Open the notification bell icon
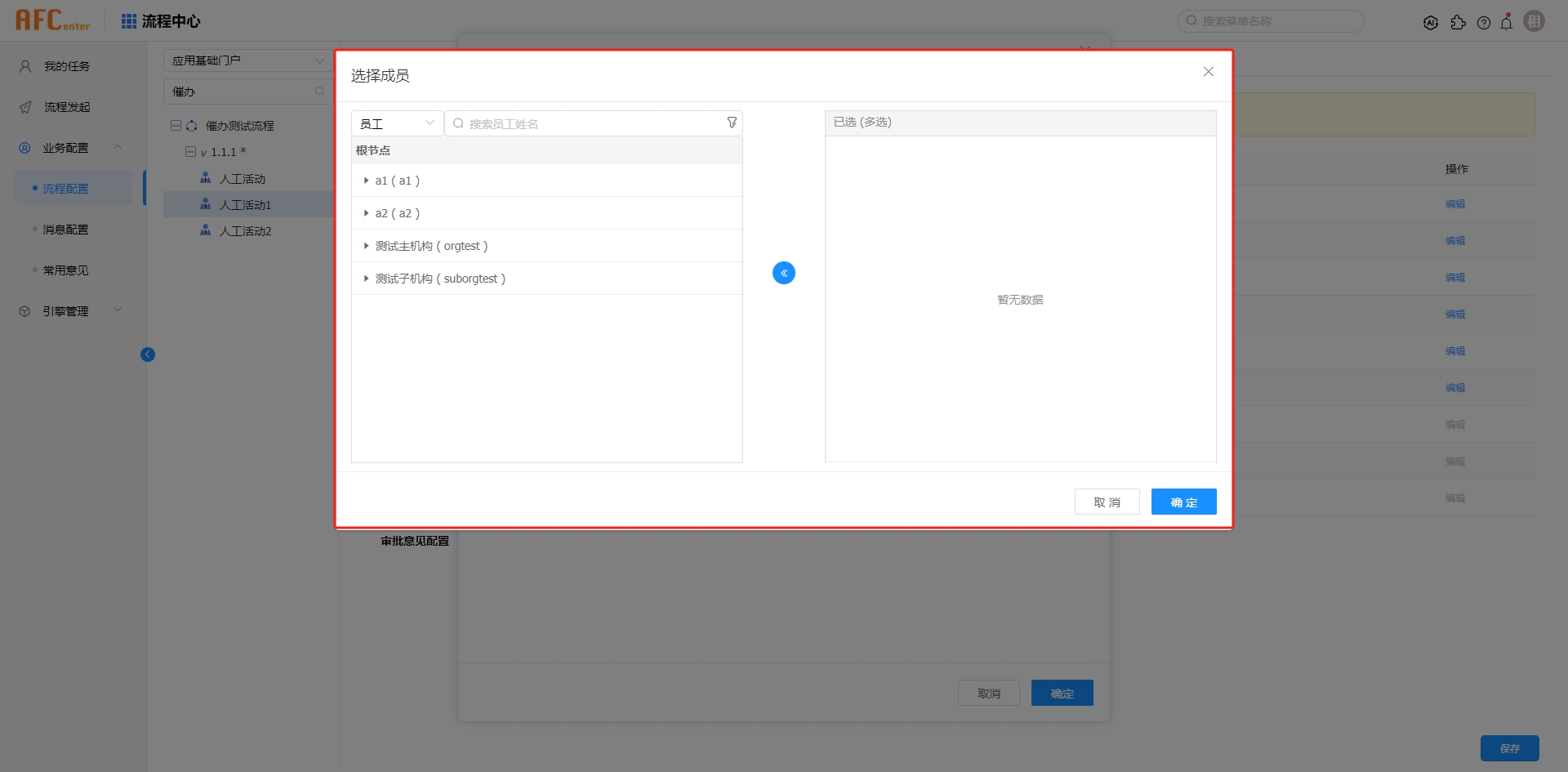Viewport: 1568px width, 772px height. coord(1506,22)
